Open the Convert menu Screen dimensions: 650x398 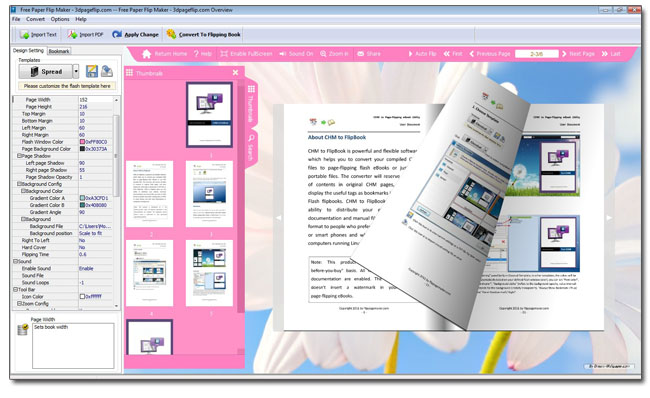pos(35,19)
